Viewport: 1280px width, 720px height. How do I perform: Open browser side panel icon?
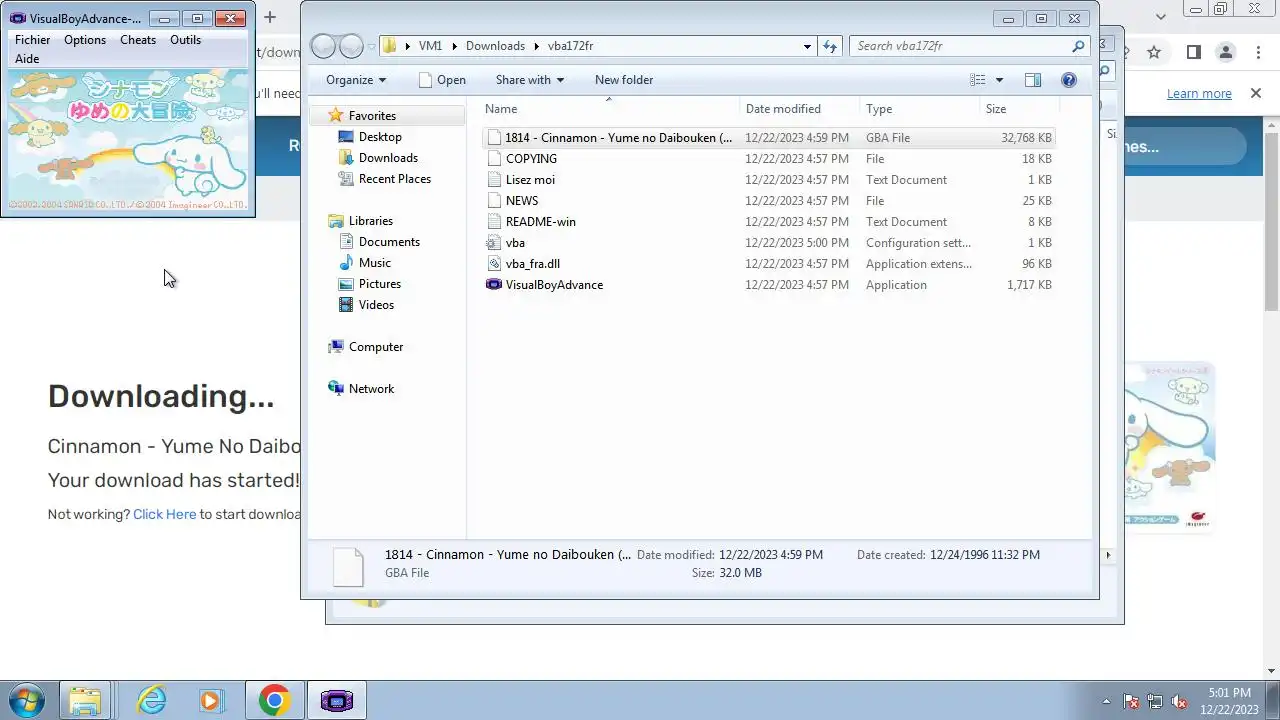point(1193,52)
